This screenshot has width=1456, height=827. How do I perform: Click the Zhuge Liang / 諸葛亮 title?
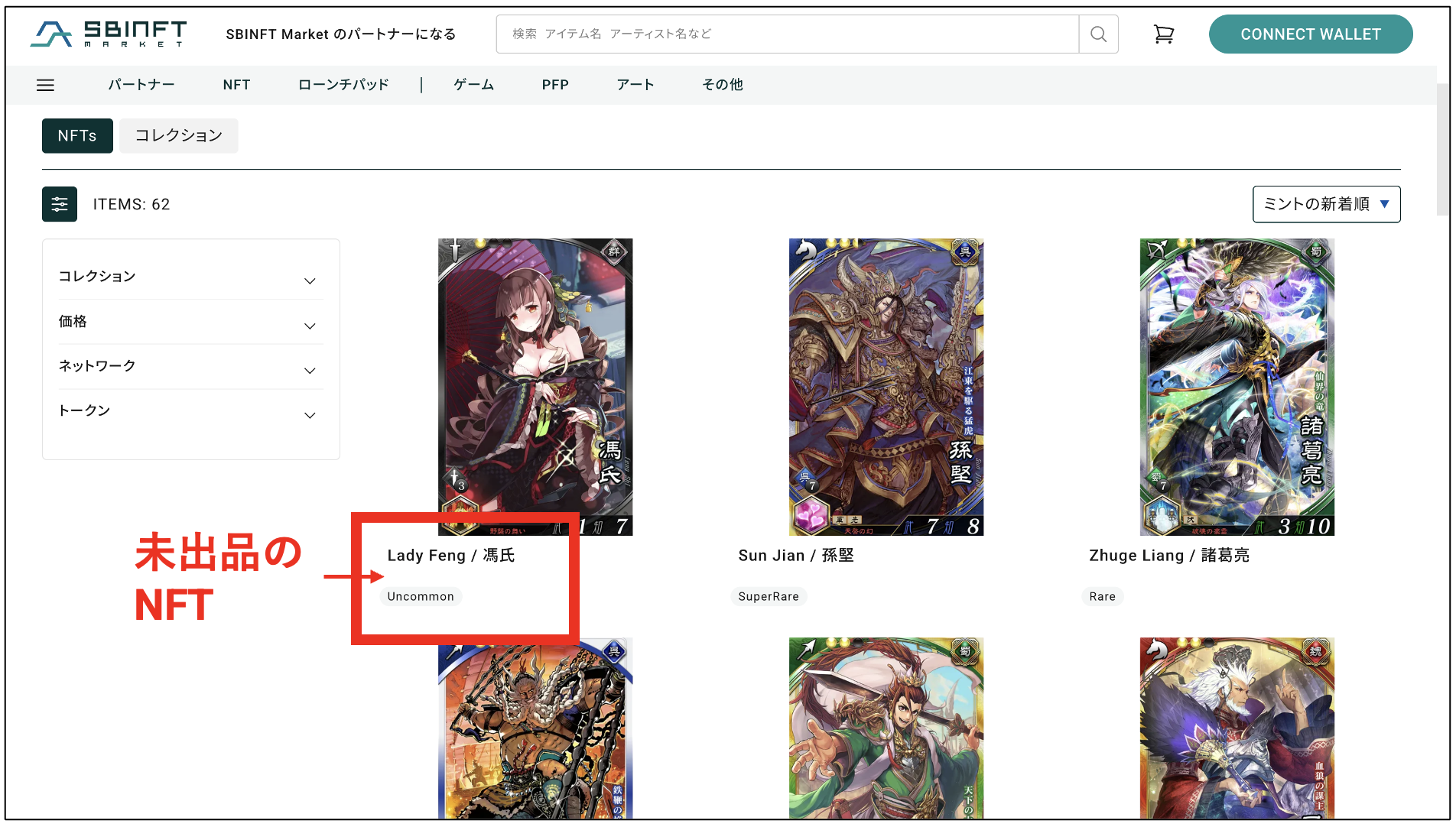point(1169,556)
